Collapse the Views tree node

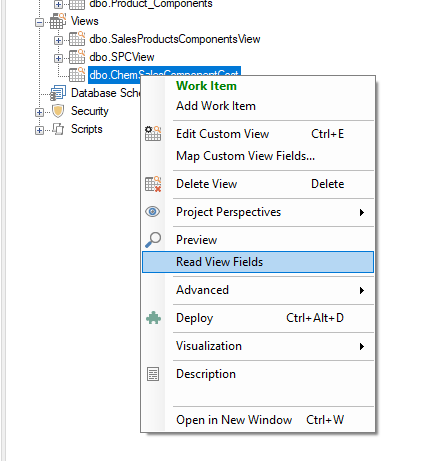[39, 23]
